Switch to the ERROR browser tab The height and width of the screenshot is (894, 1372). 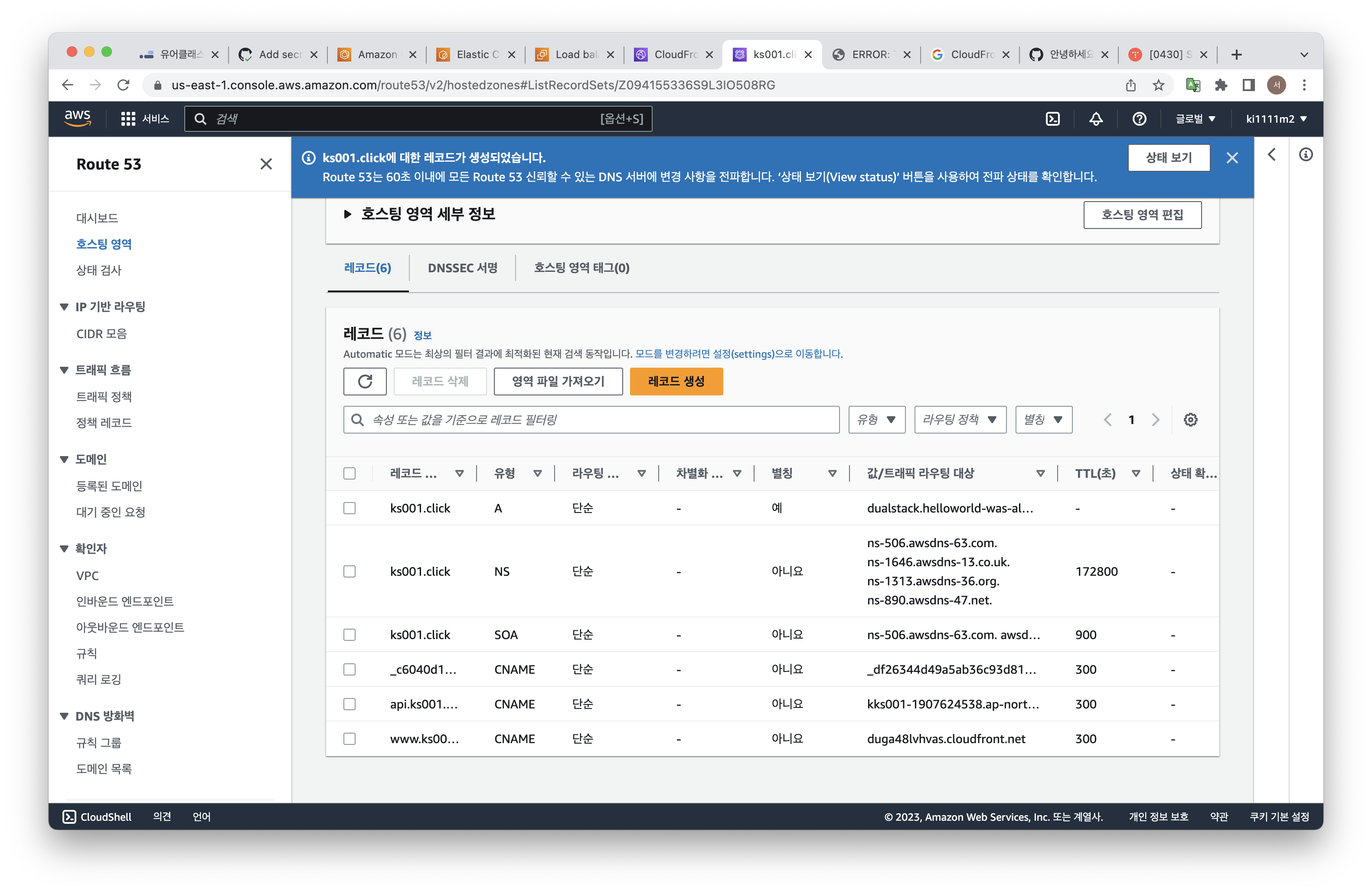tap(870, 55)
